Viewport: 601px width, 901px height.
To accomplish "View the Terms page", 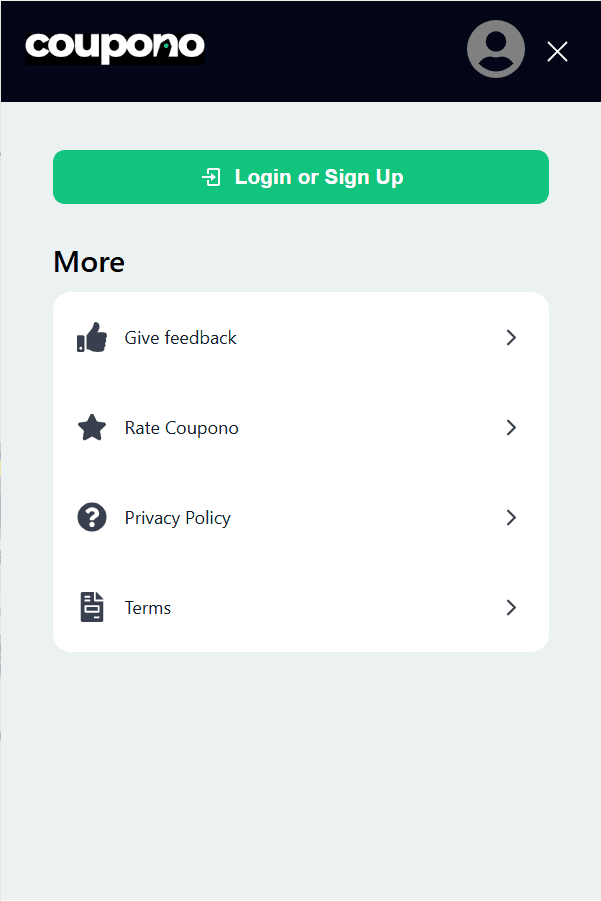I will [147, 607].
